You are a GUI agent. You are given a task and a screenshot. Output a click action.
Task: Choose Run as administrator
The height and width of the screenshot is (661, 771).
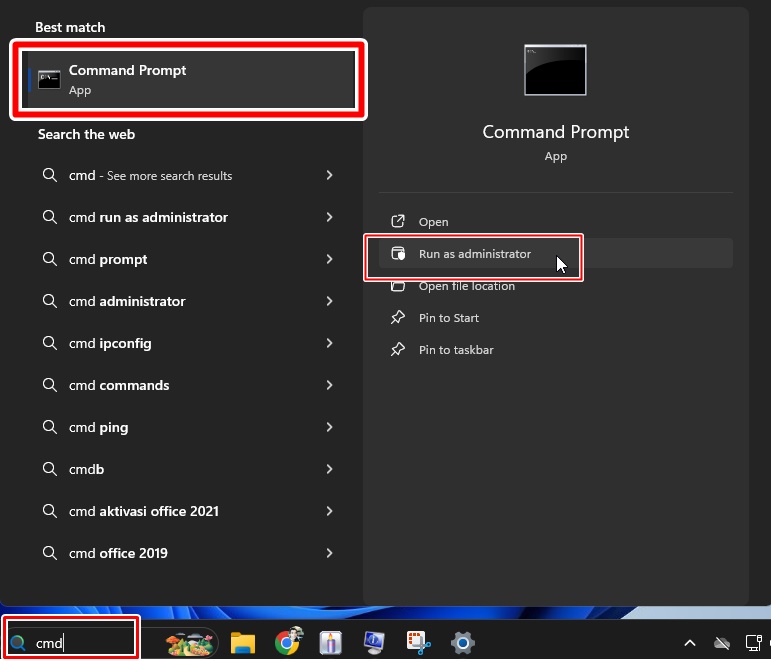click(556, 254)
